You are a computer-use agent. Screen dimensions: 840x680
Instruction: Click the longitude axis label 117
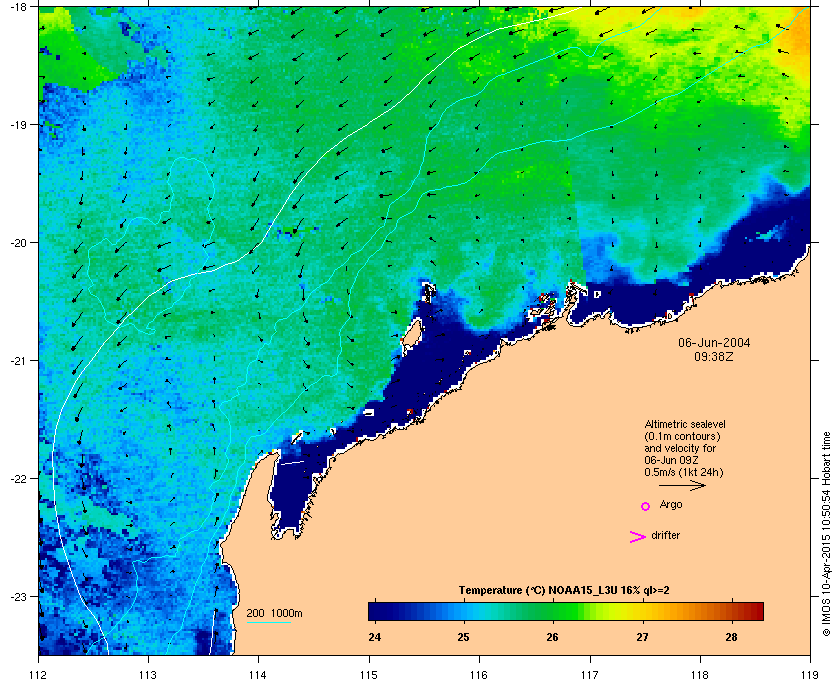pos(590,675)
